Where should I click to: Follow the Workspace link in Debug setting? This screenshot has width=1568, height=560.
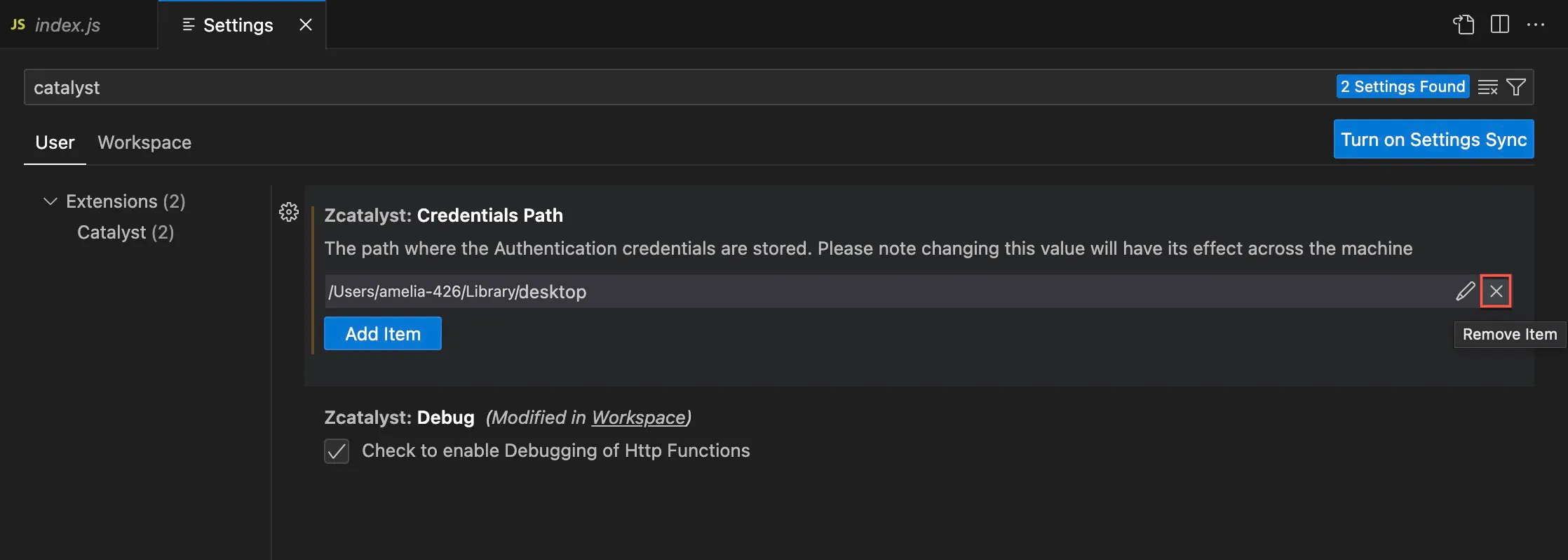coord(638,418)
